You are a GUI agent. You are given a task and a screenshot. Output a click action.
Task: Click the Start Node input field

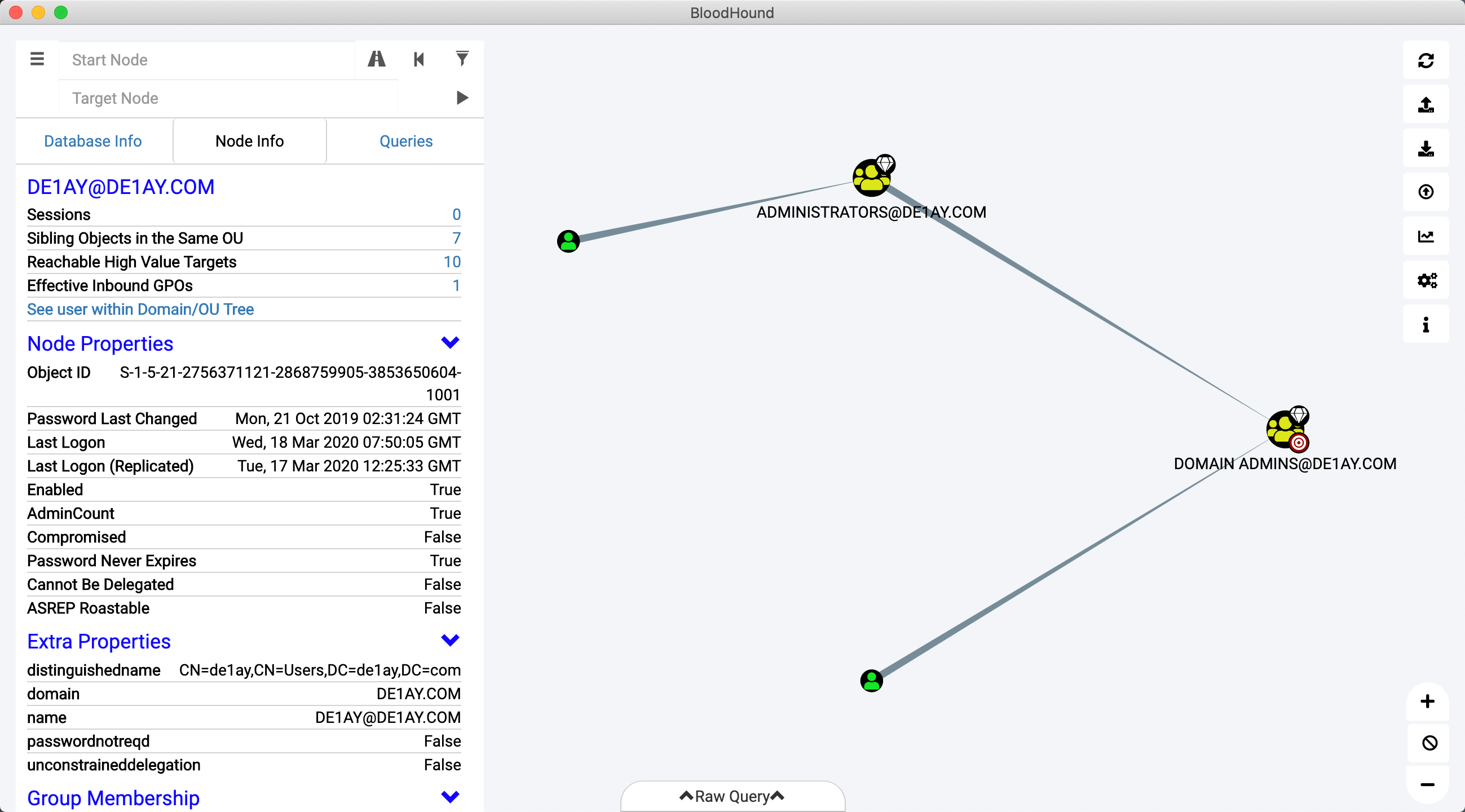208,60
